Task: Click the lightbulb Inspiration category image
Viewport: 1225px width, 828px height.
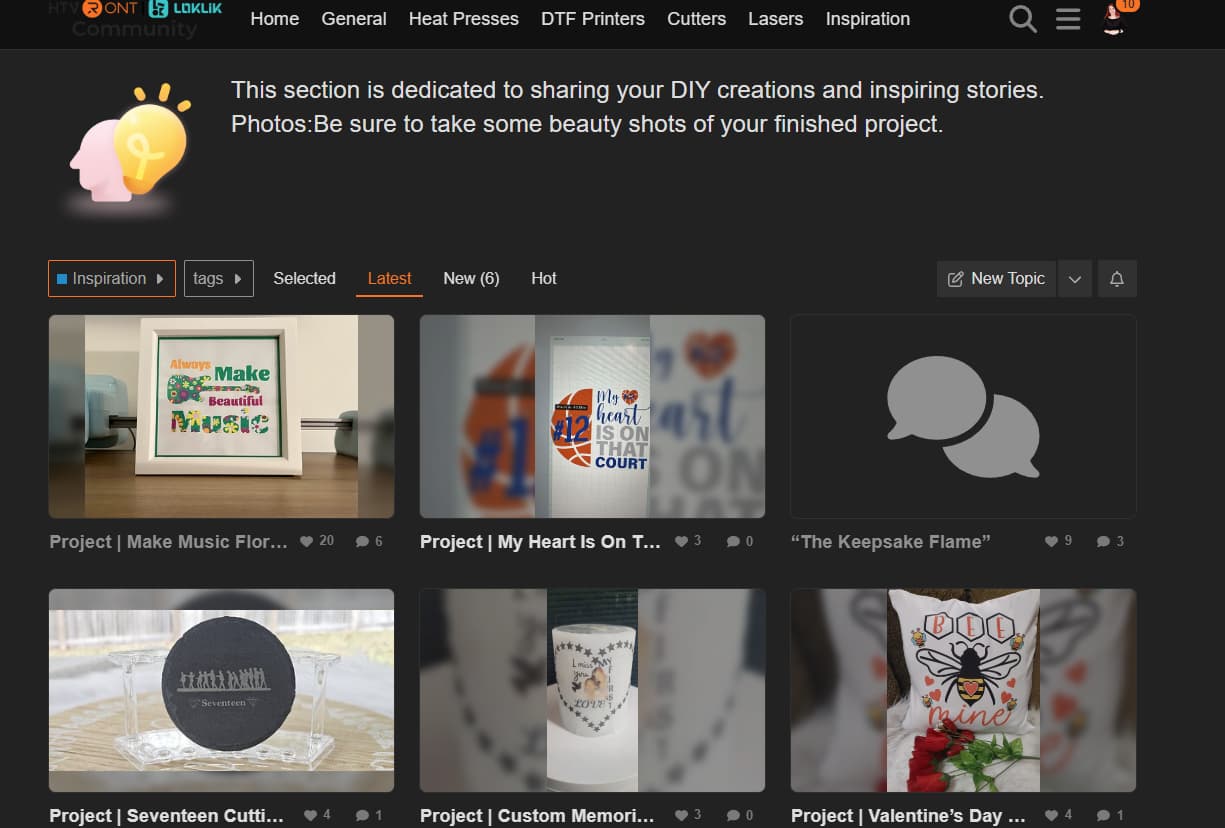Action: 130,145
